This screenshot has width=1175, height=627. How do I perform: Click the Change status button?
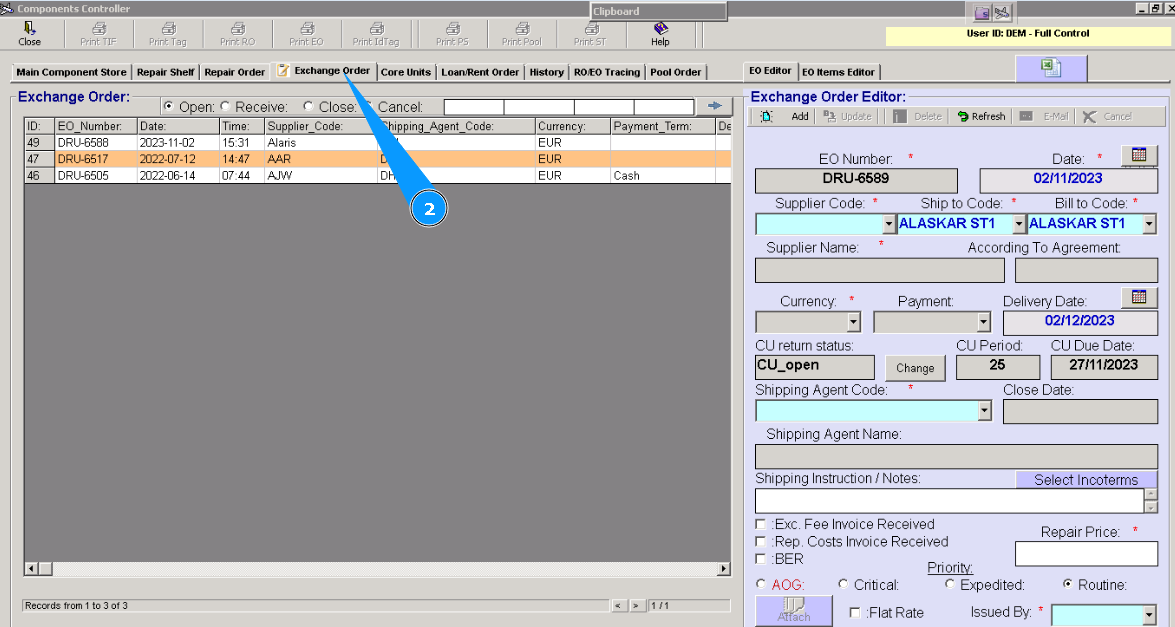(x=915, y=368)
